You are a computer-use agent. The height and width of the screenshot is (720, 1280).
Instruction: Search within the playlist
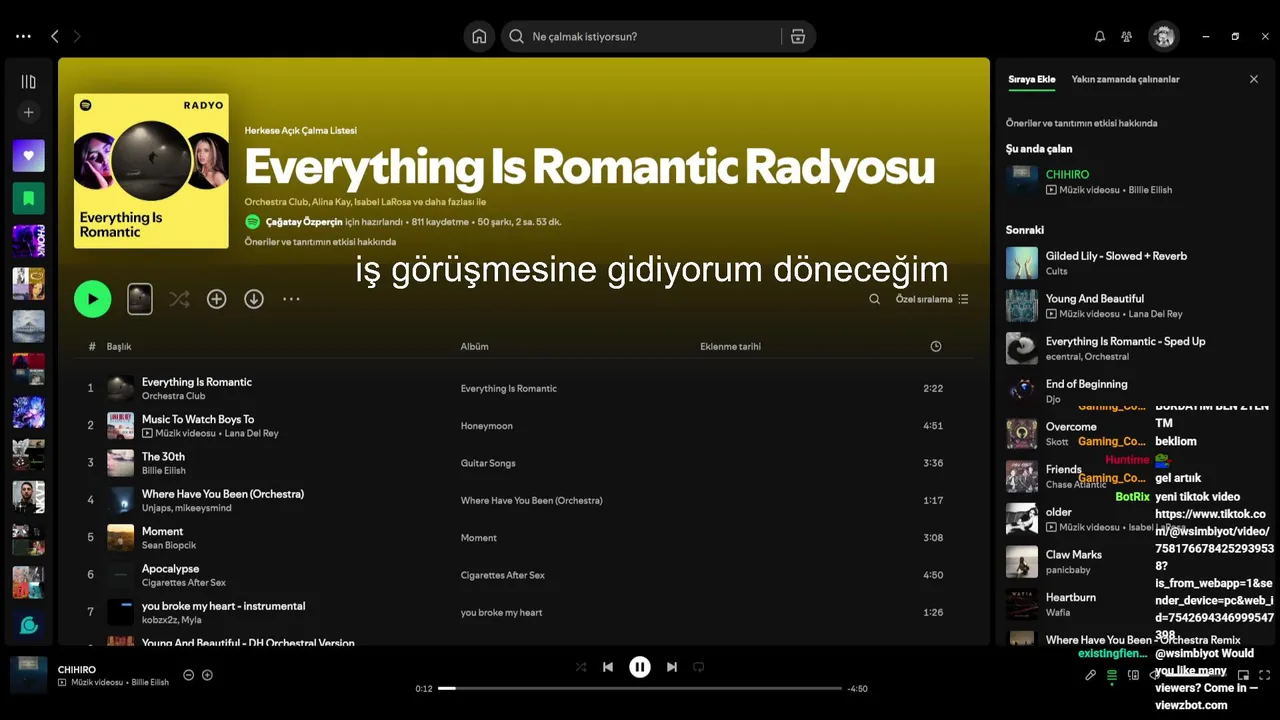tap(875, 299)
